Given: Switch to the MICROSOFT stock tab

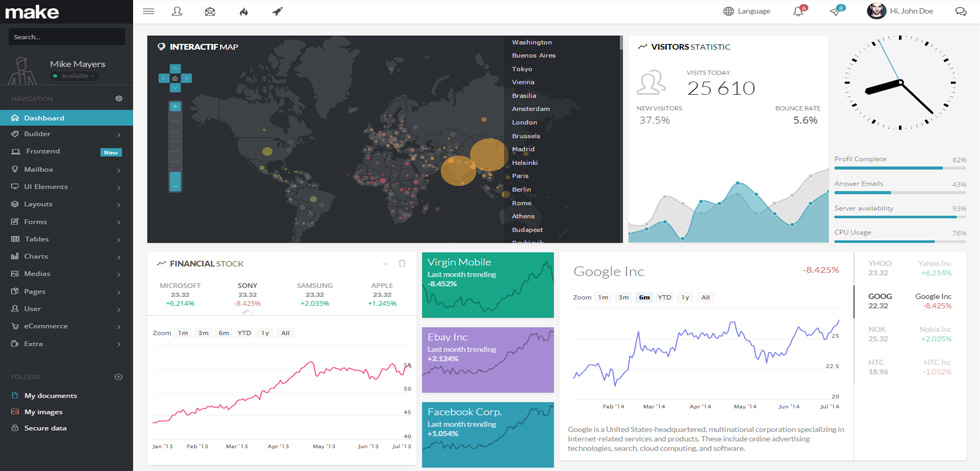Looking at the screenshot, I should [x=180, y=294].
